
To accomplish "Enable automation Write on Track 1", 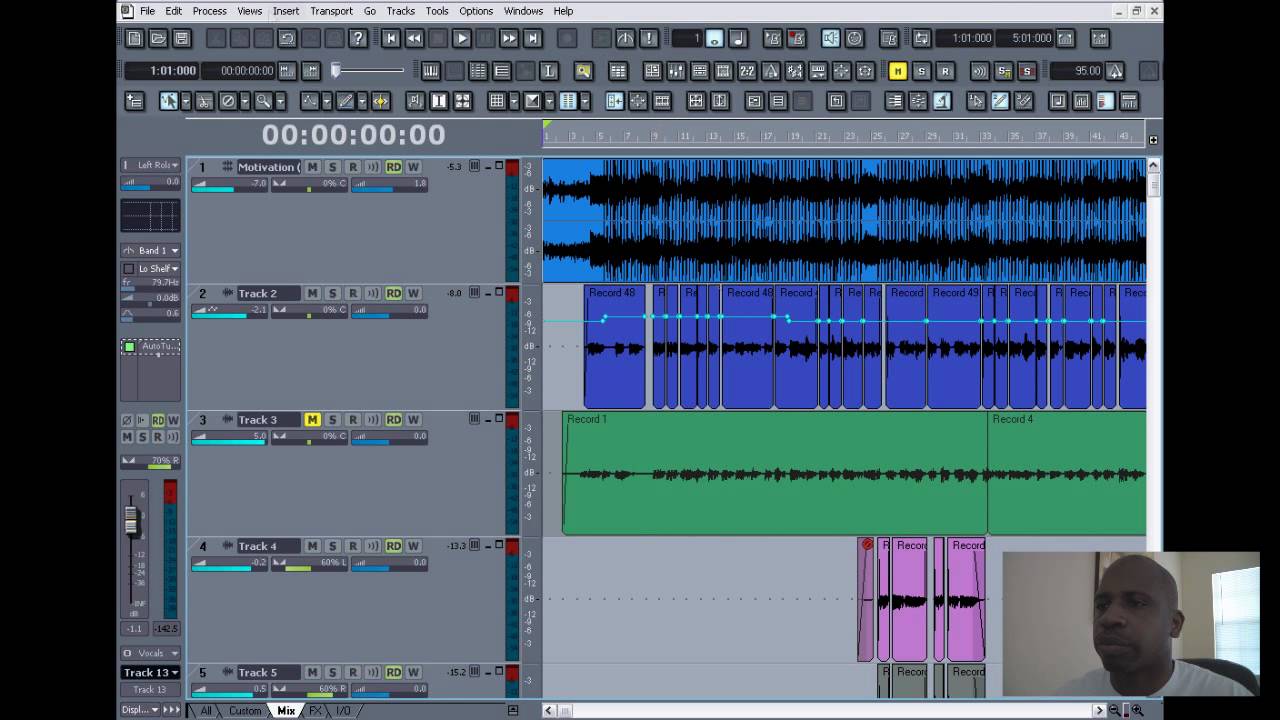I will pos(413,167).
